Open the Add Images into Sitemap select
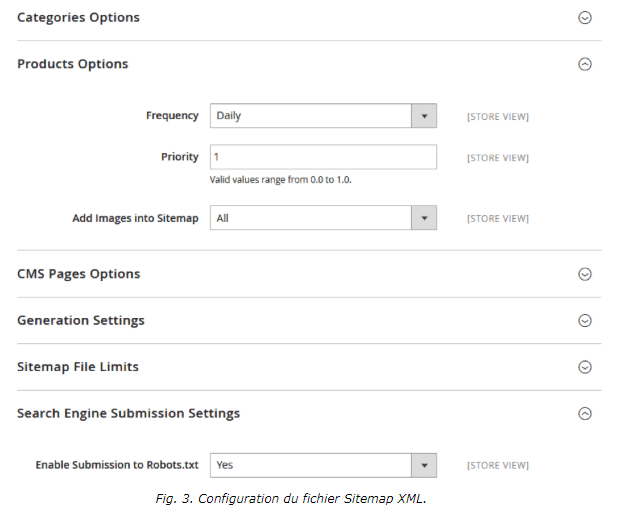629x515 pixels. tap(323, 218)
